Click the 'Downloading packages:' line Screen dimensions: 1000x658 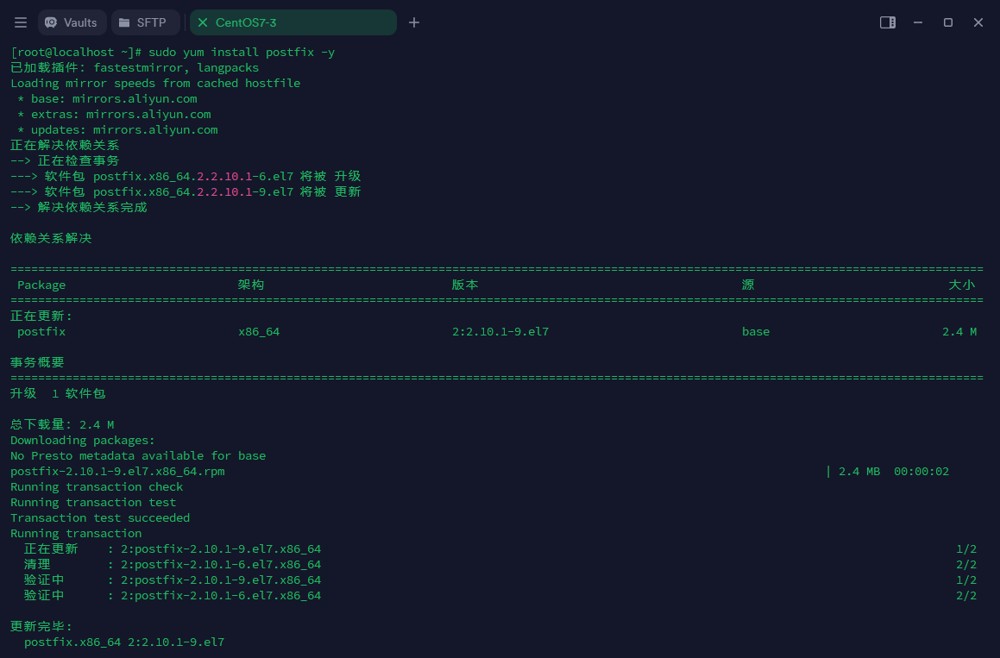[x=82, y=440]
